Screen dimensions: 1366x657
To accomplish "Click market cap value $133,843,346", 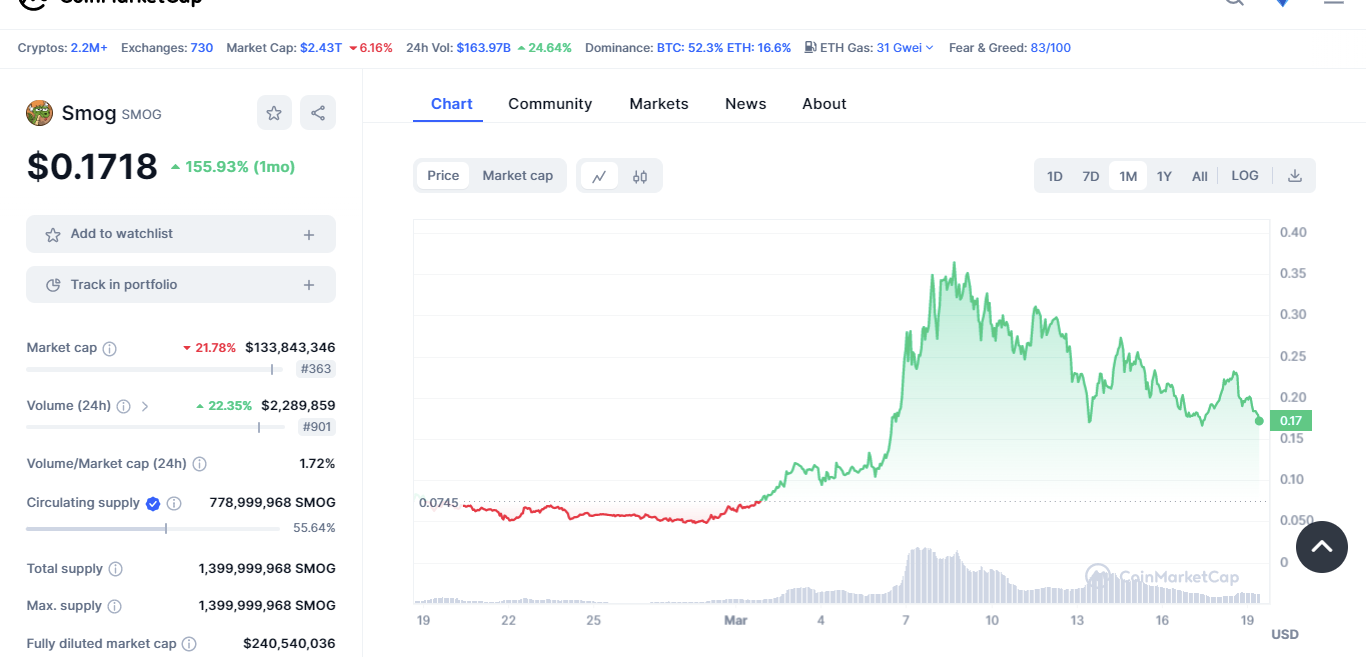I will click(290, 348).
